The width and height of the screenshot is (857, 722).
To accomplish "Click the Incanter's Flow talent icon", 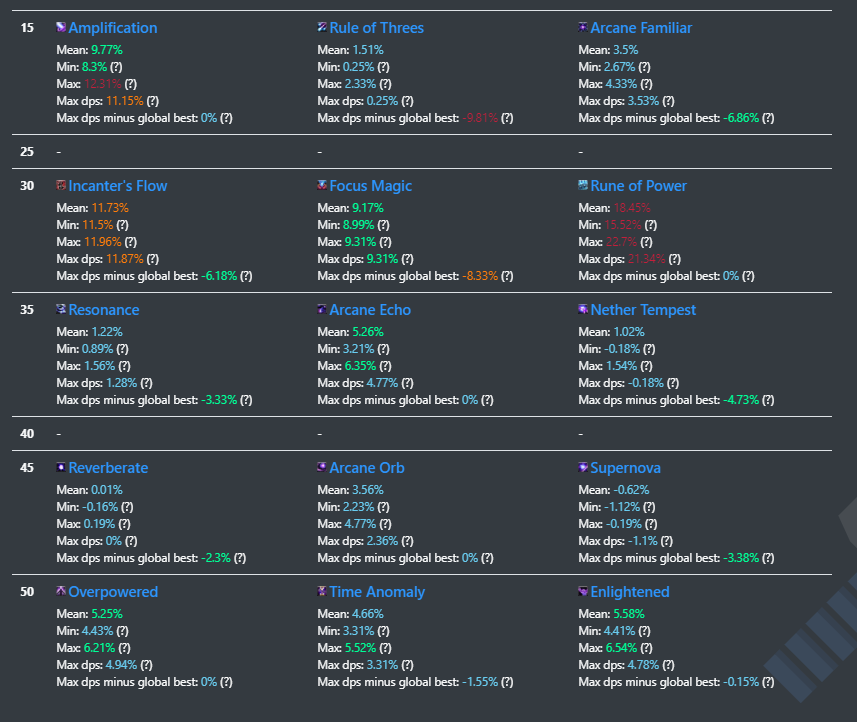I will click(61, 185).
